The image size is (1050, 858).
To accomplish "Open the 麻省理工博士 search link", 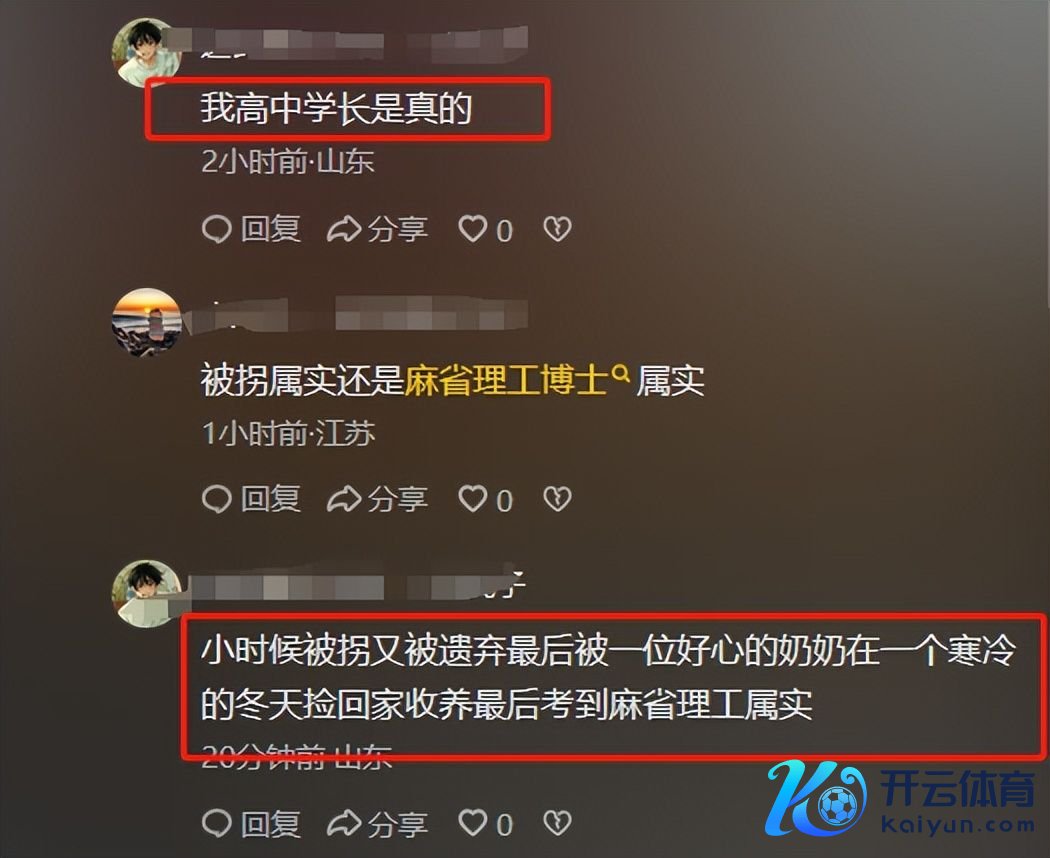I will click(x=506, y=380).
